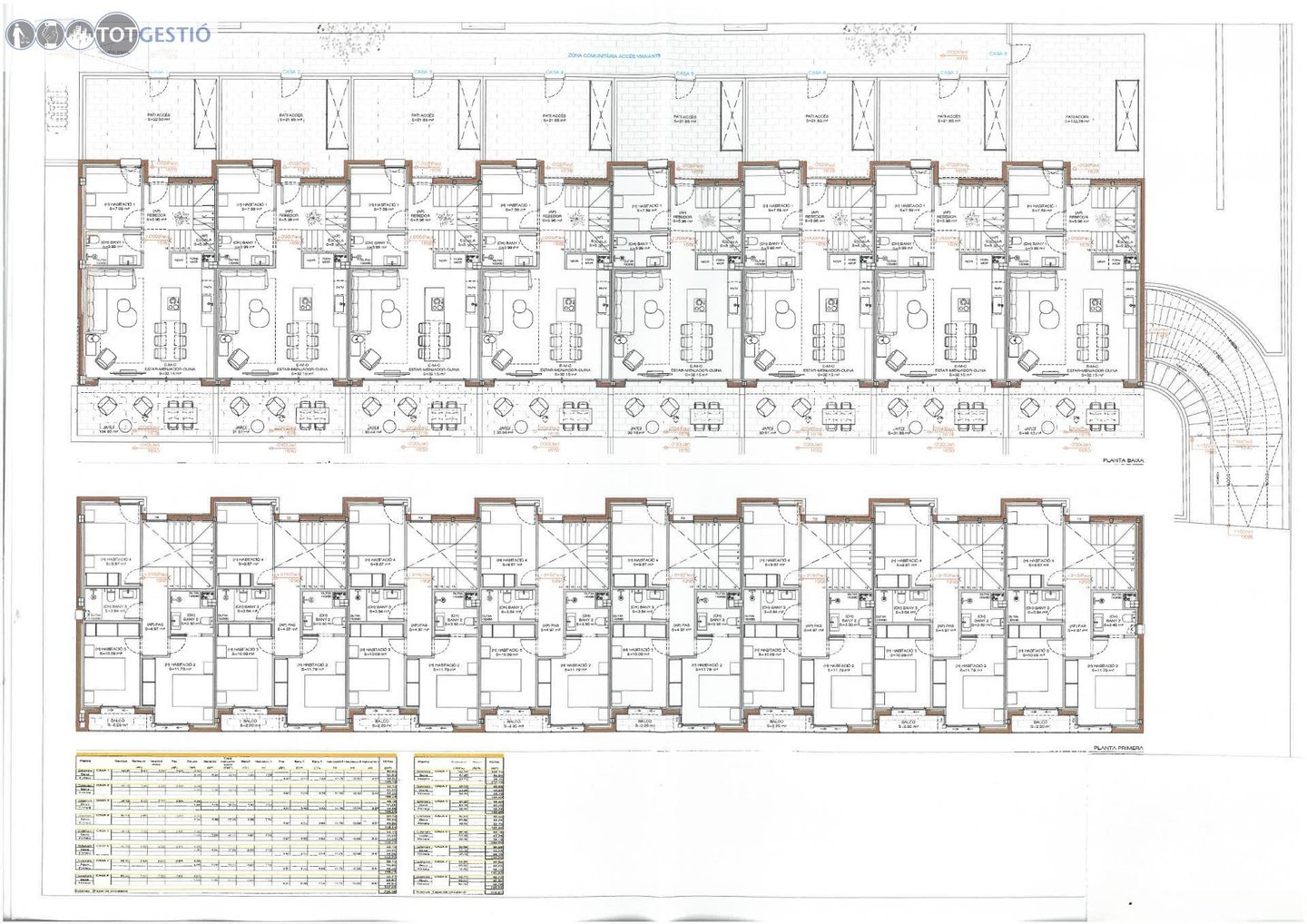Image resolution: width=1307 pixels, height=924 pixels.
Task: Select the CASA 2 entrance label
Action: tap(292, 72)
